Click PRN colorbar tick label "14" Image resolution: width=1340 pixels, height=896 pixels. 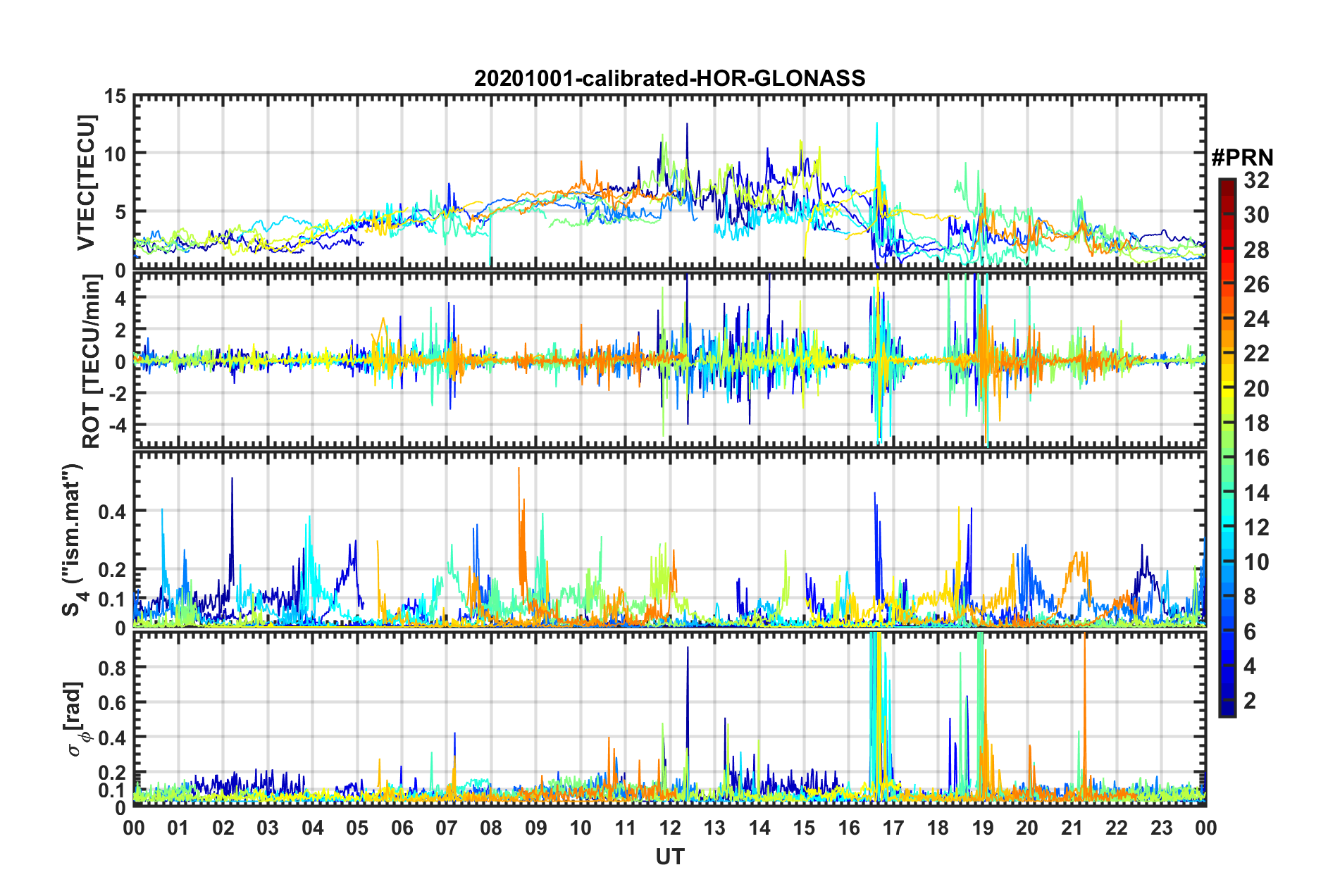pyautogui.click(x=1256, y=493)
